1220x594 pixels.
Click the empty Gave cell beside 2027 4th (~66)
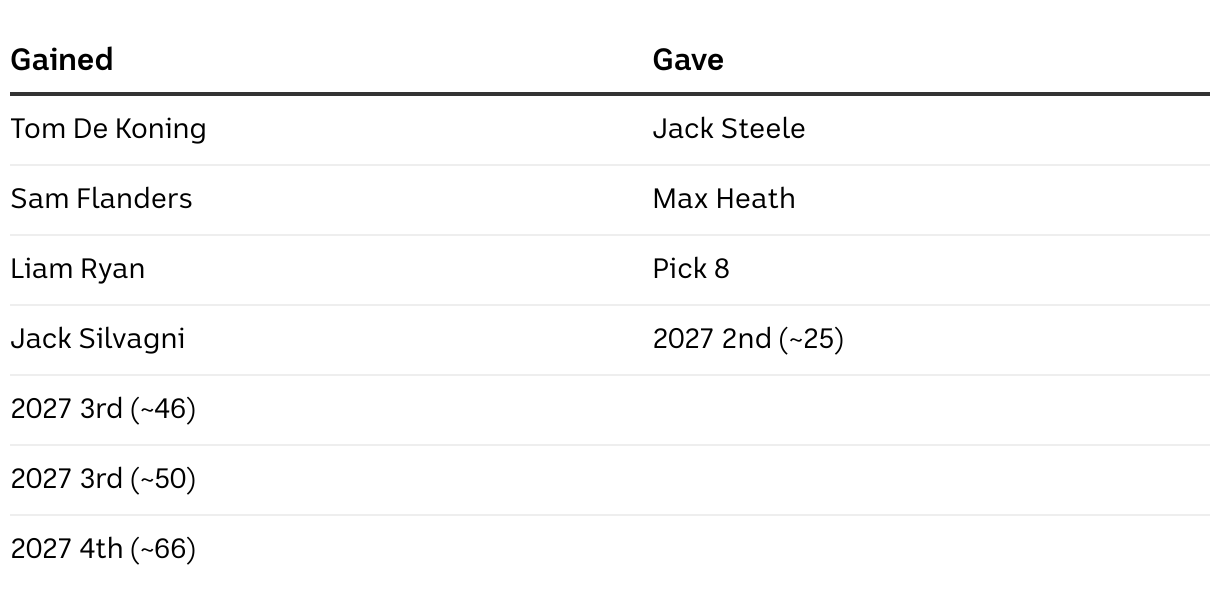(x=931, y=550)
